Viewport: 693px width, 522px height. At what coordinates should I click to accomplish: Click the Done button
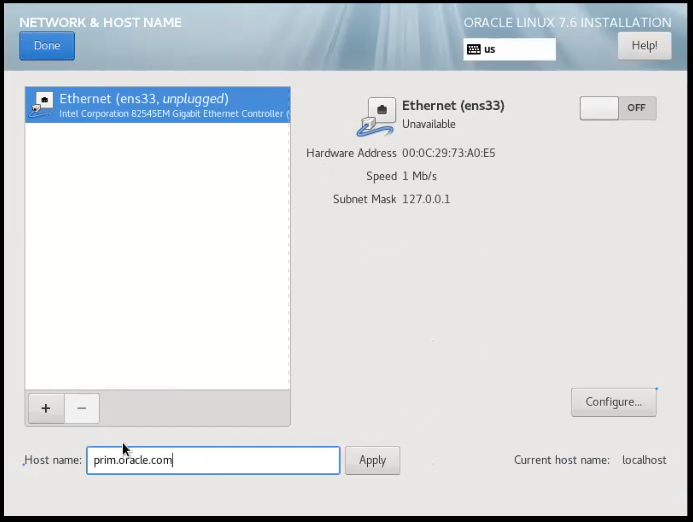(x=47, y=46)
